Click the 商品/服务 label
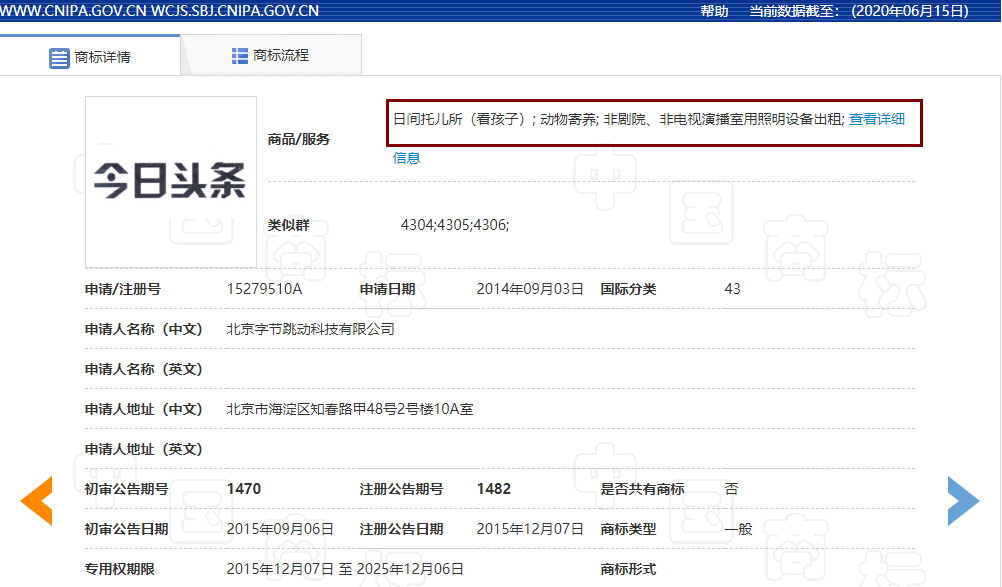 (x=298, y=139)
